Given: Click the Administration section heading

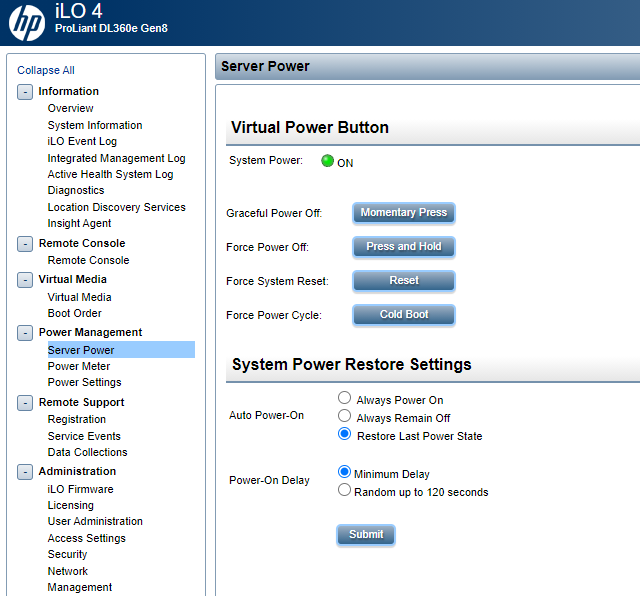Looking at the screenshot, I should (77, 471).
